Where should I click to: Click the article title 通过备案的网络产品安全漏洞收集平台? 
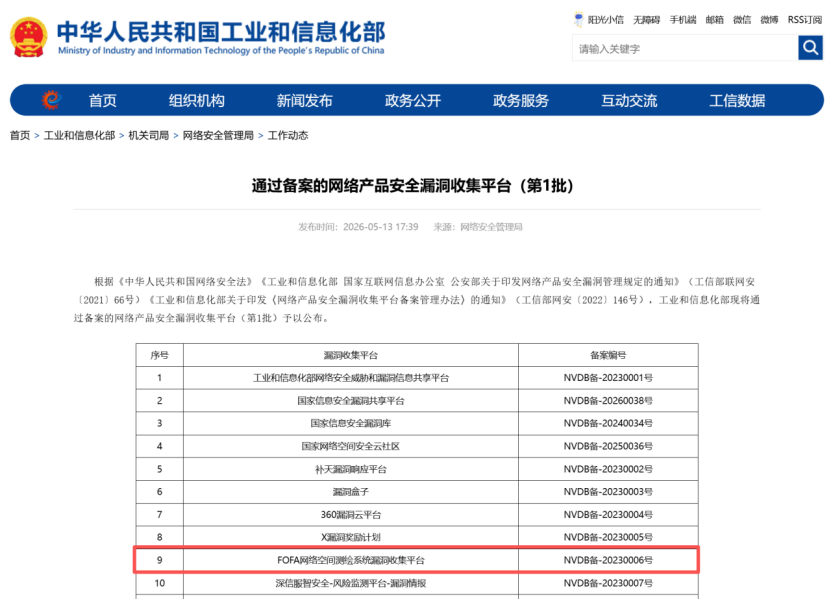tap(413, 186)
